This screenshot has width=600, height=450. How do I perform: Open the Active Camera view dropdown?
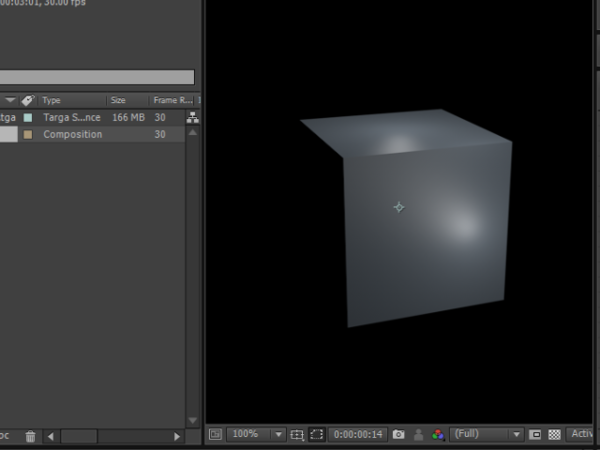pyautogui.click(x=582, y=435)
